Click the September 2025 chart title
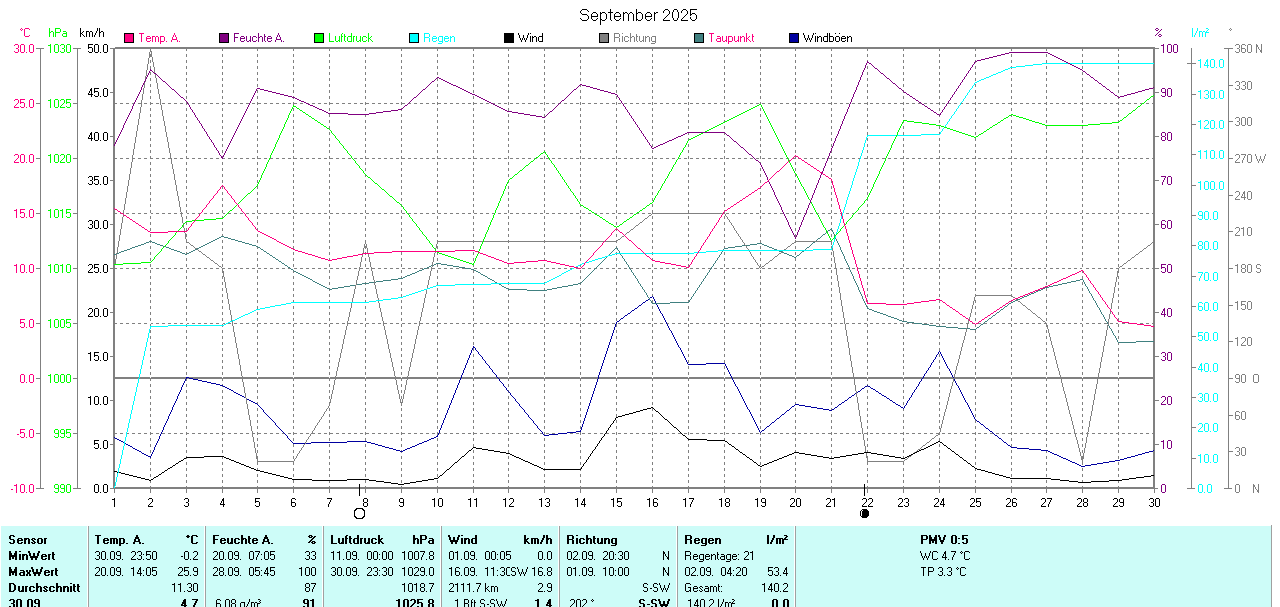1280x607 pixels. (x=638, y=15)
